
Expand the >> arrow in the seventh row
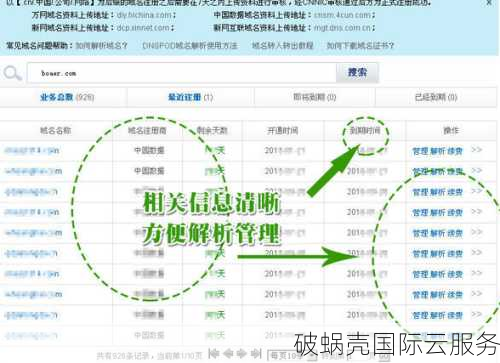(477, 273)
